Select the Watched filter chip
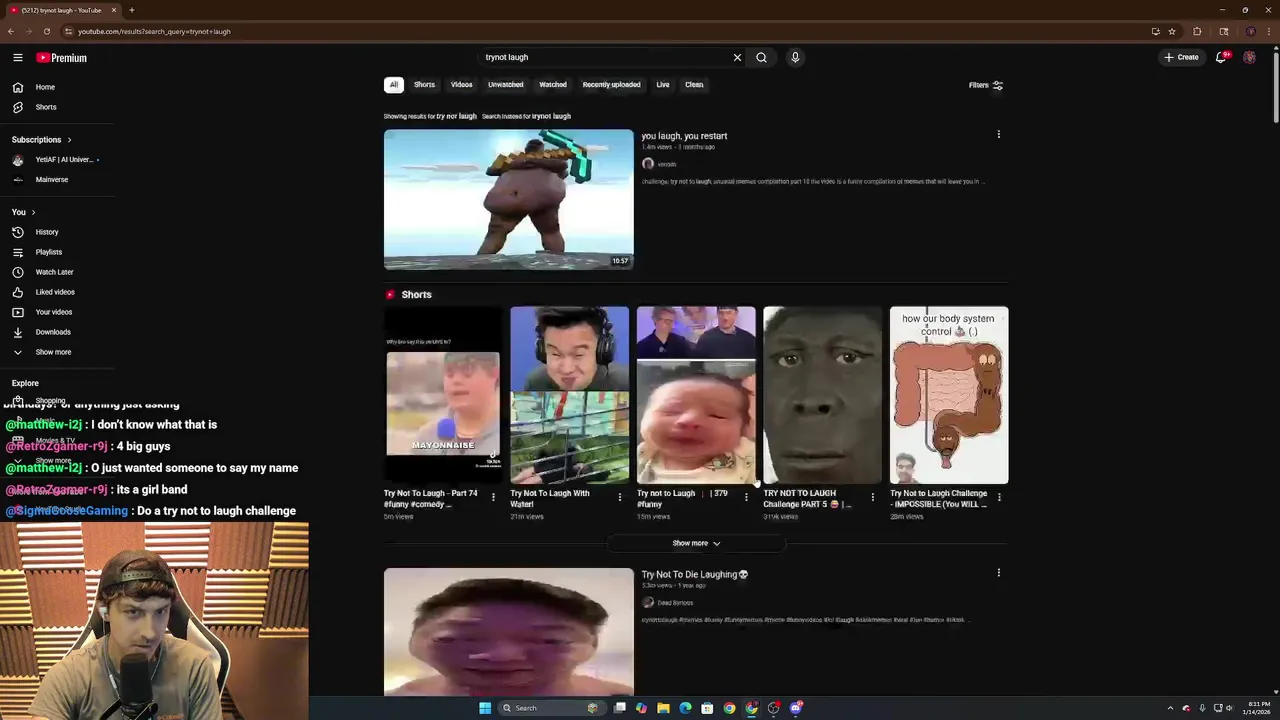The width and height of the screenshot is (1280, 720). pos(553,85)
